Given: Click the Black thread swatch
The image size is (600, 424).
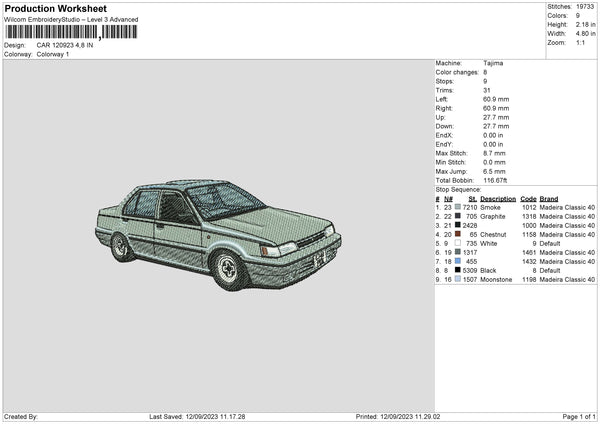Looking at the screenshot, I should [x=458, y=270].
